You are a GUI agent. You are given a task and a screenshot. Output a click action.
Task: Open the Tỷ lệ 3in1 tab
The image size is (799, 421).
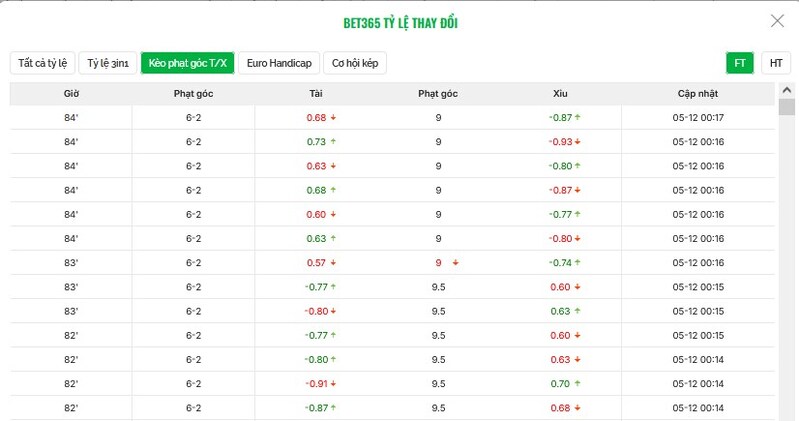pos(106,62)
